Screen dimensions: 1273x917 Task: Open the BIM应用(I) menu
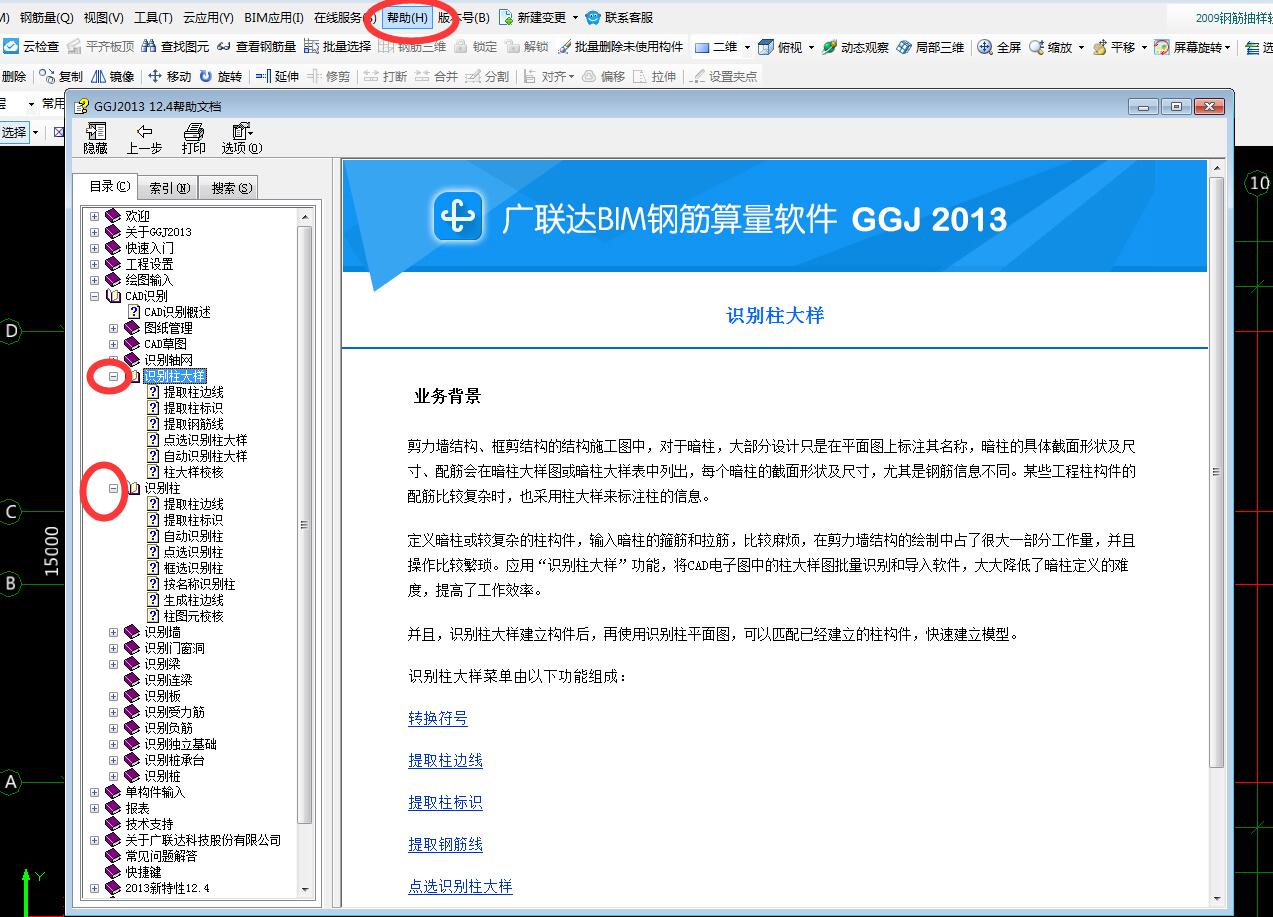coord(274,17)
